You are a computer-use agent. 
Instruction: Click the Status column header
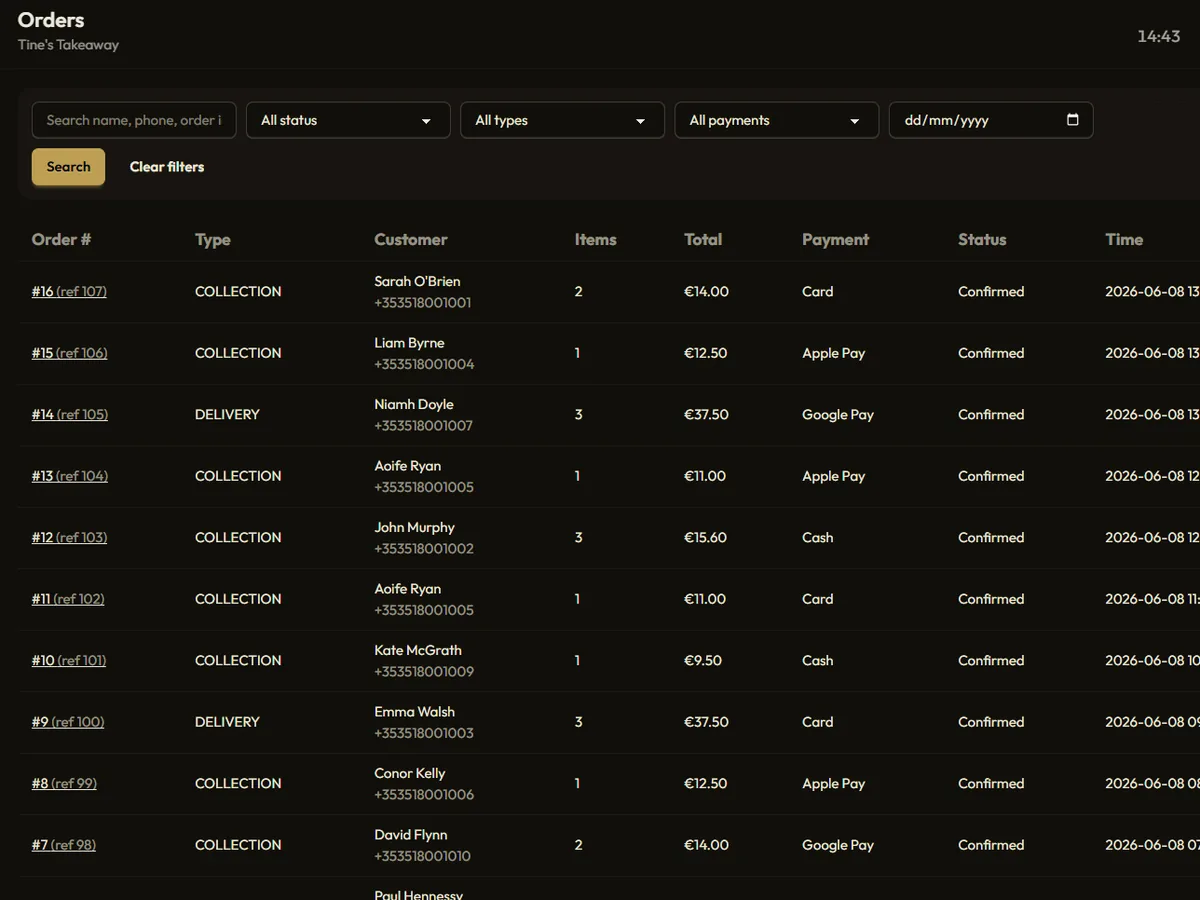[982, 240]
